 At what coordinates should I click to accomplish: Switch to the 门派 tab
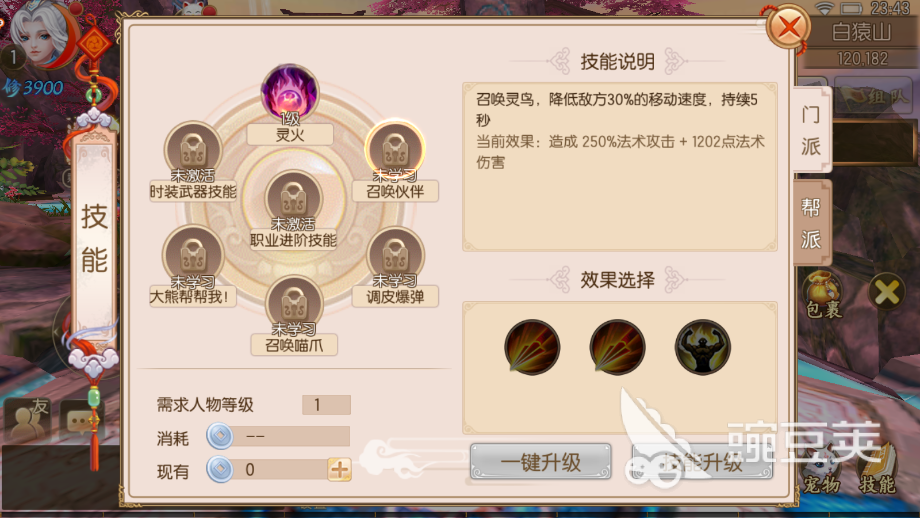(811, 130)
